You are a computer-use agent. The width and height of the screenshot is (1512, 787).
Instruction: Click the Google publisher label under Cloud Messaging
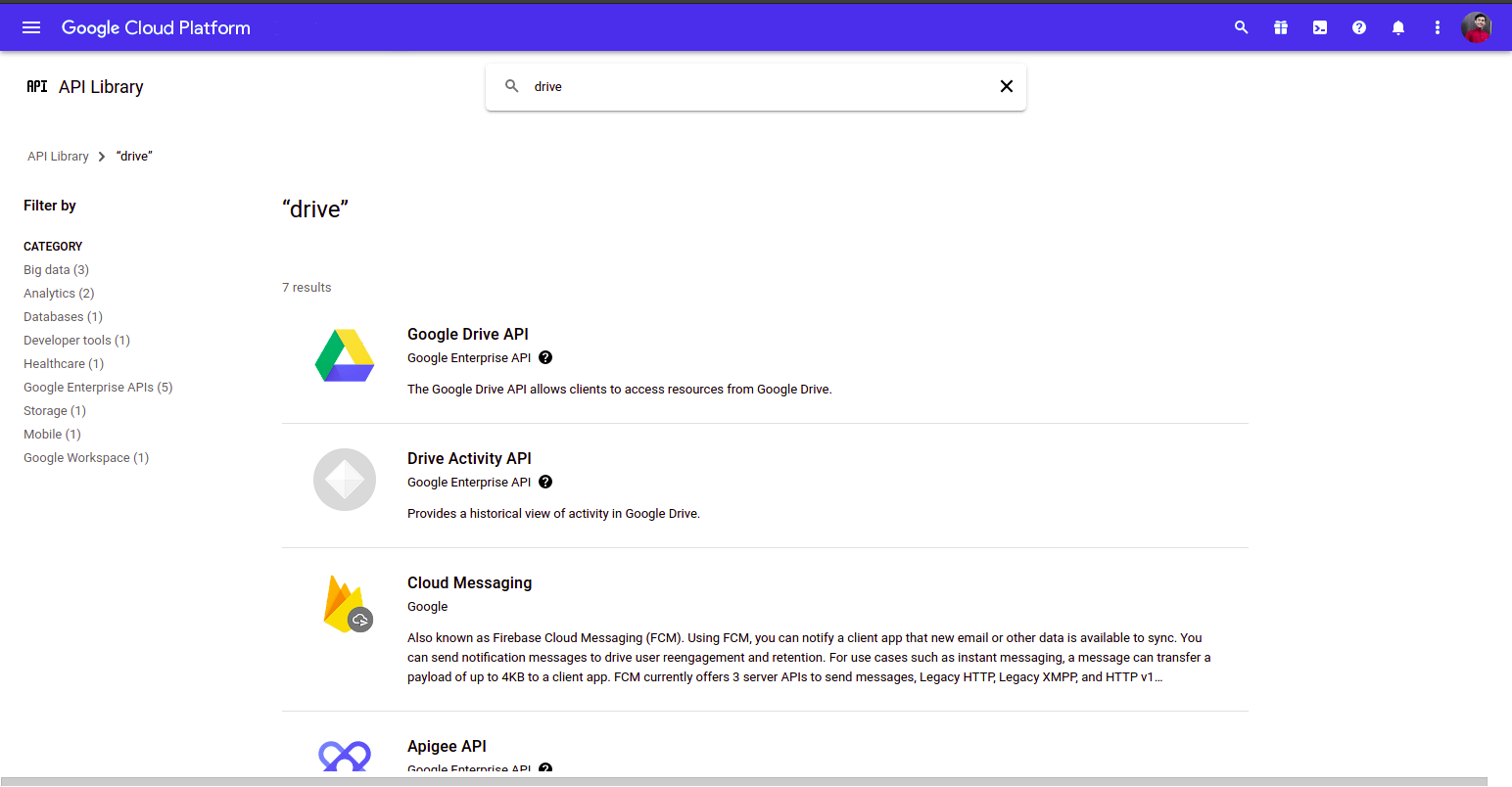point(427,606)
